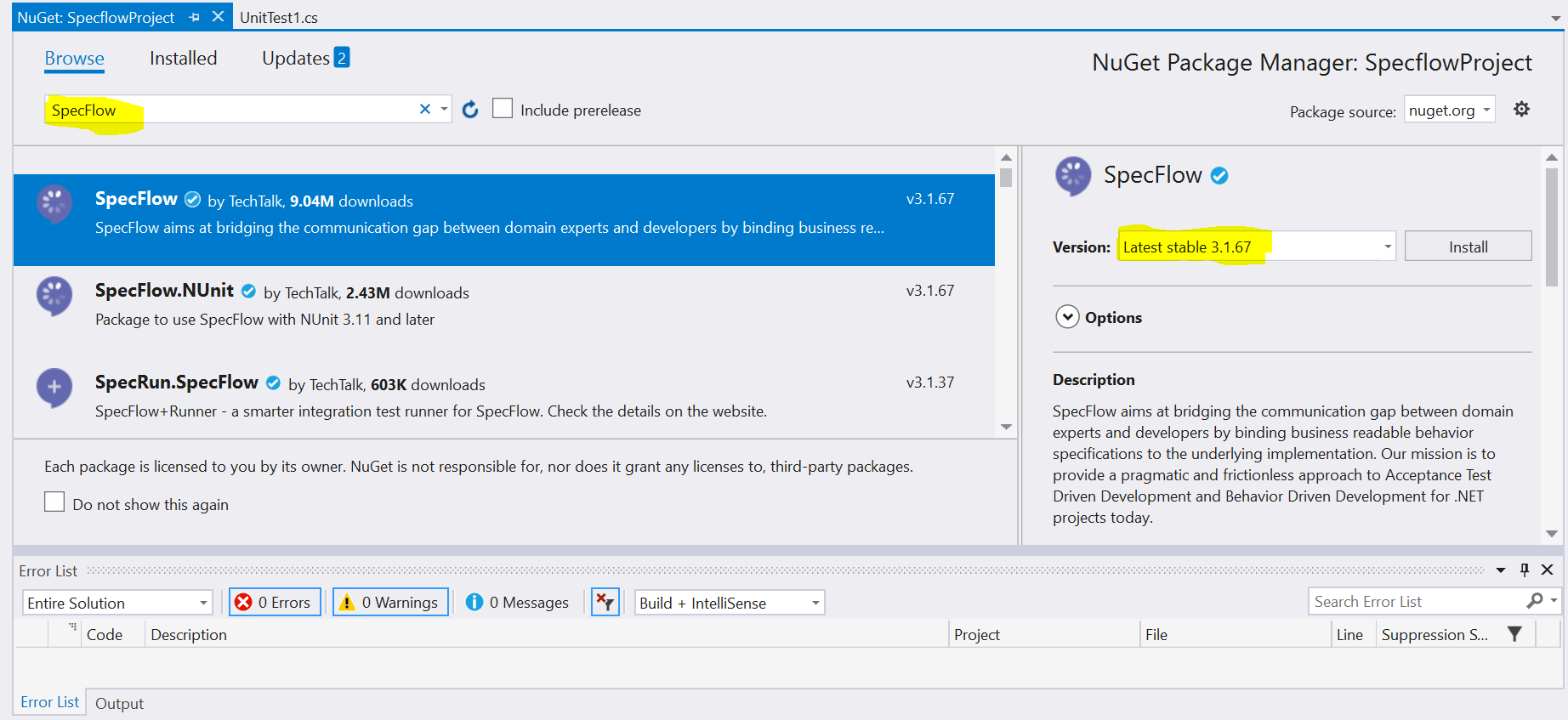
Task: Click the Search Error List field
Action: pyautogui.click(x=1416, y=602)
